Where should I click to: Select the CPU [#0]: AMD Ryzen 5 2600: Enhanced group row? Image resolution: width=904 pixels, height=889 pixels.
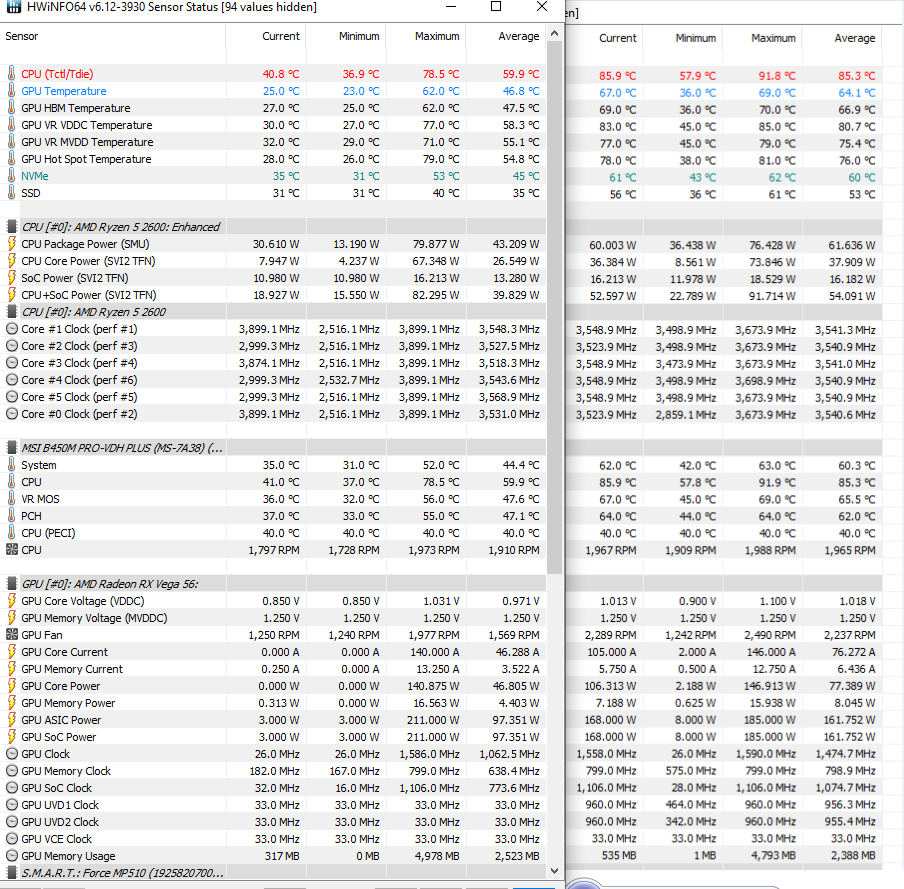pyautogui.click(x=273, y=227)
